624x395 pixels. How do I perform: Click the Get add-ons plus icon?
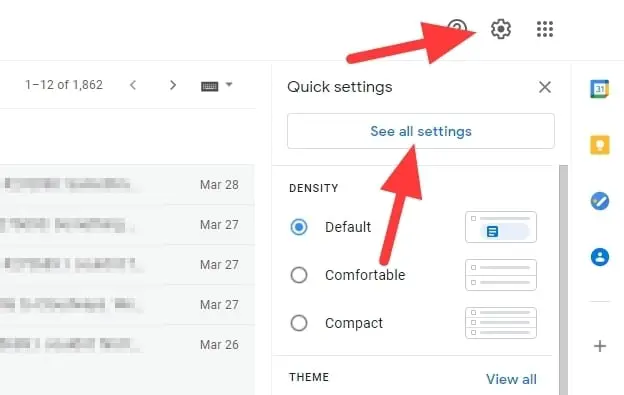pos(600,346)
